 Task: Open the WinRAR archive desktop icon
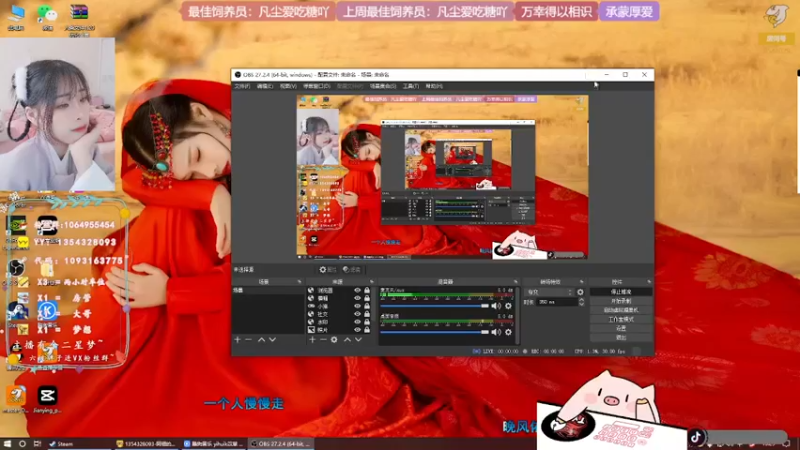pyautogui.click(x=79, y=19)
